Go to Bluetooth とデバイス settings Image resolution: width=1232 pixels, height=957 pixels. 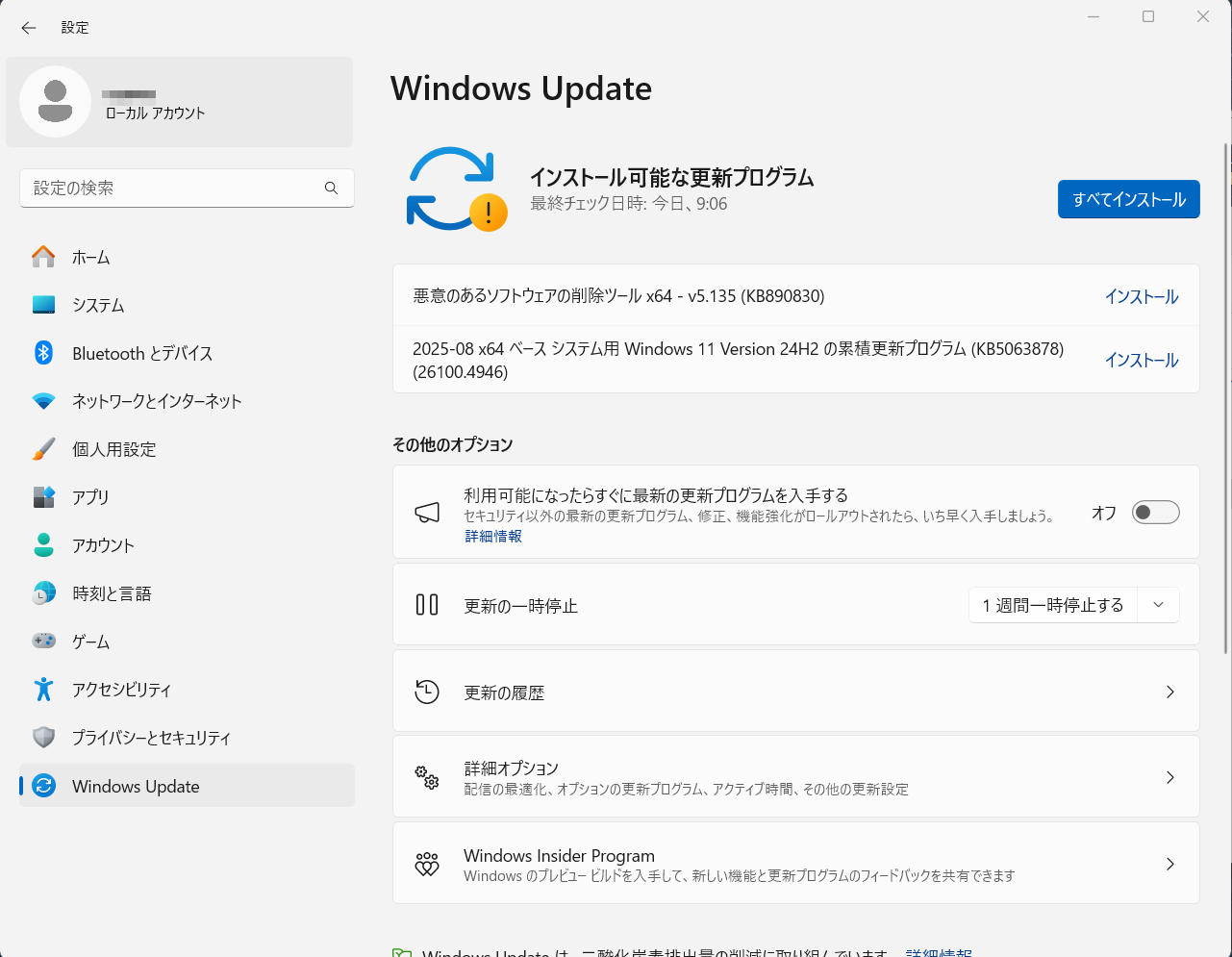coord(187,353)
